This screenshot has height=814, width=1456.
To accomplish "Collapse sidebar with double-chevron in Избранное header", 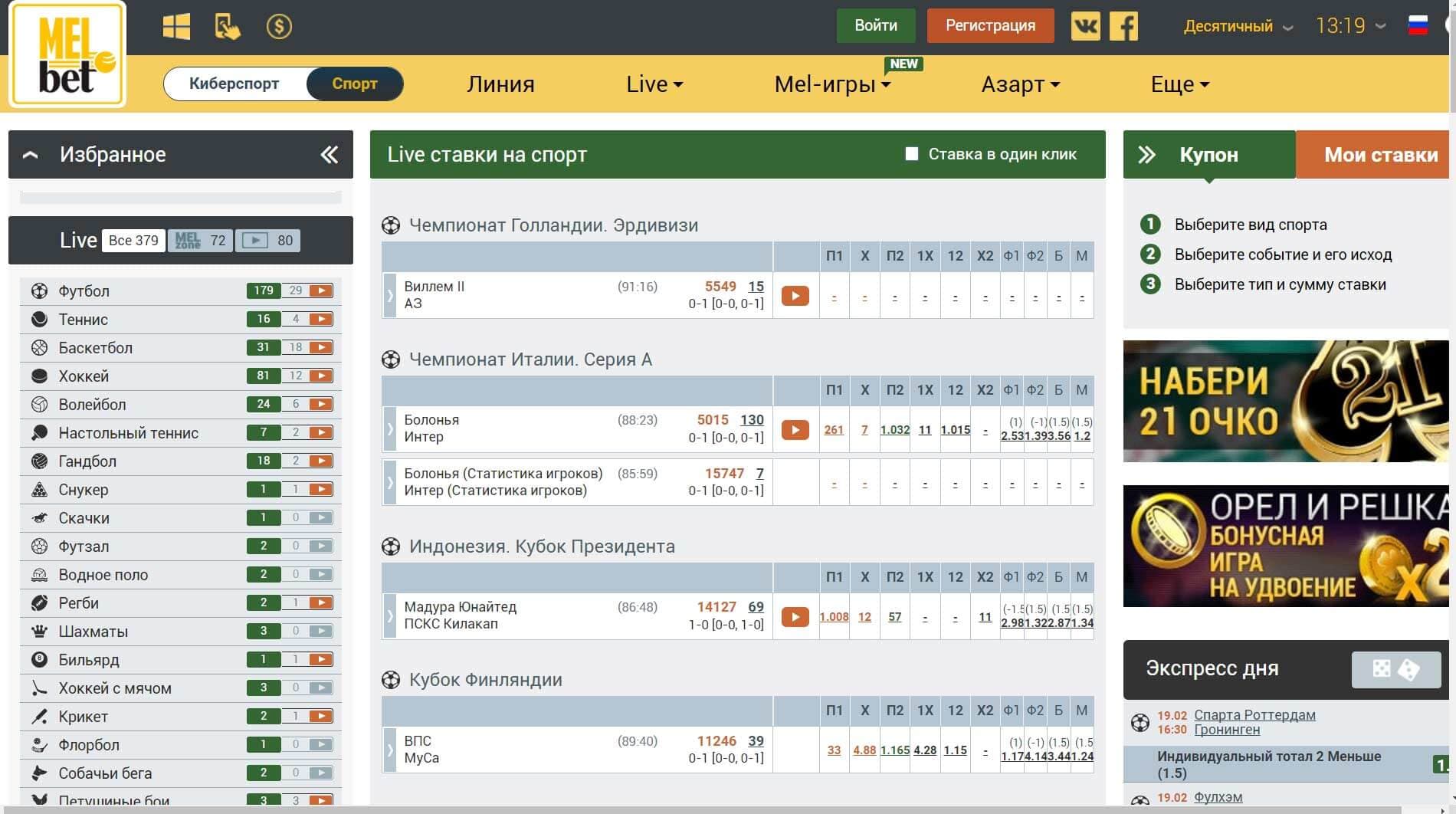I will click(330, 155).
